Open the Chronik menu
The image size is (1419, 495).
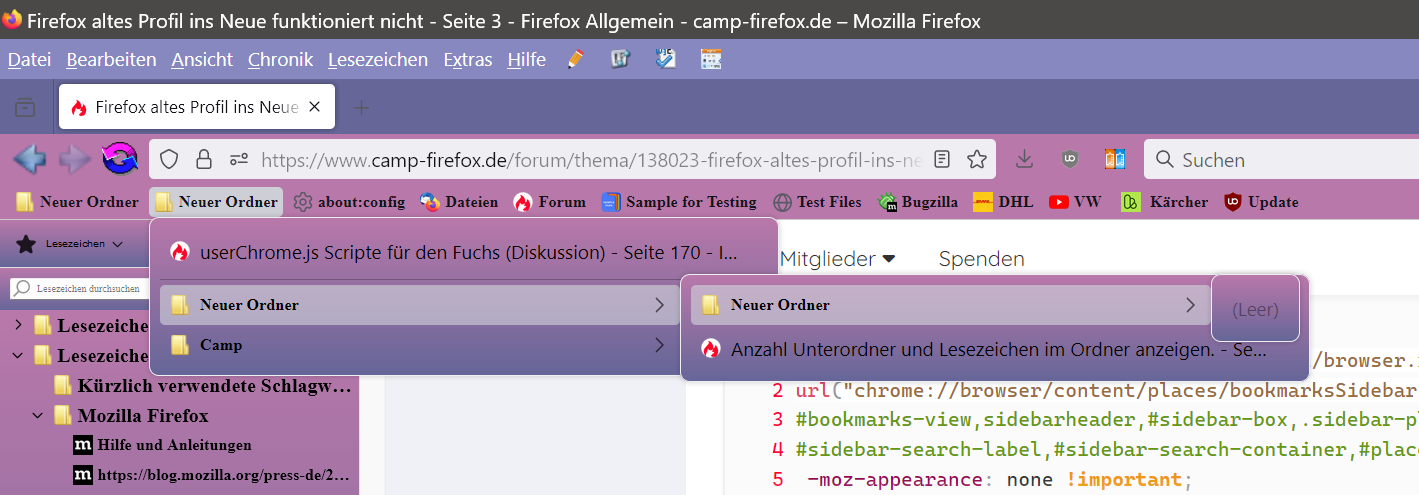pyautogui.click(x=280, y=60)
